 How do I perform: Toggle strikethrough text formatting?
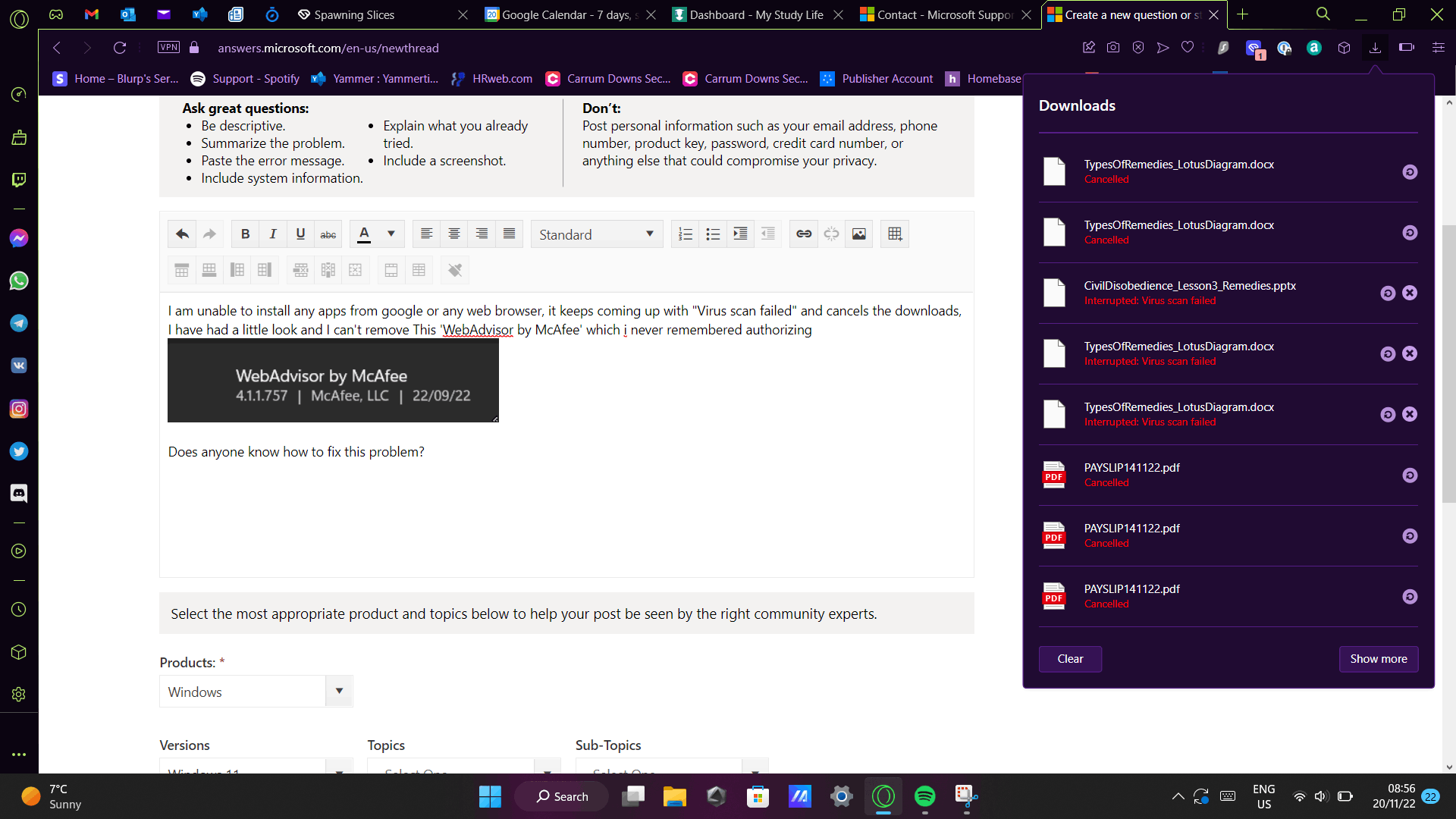tap(328, 234)
